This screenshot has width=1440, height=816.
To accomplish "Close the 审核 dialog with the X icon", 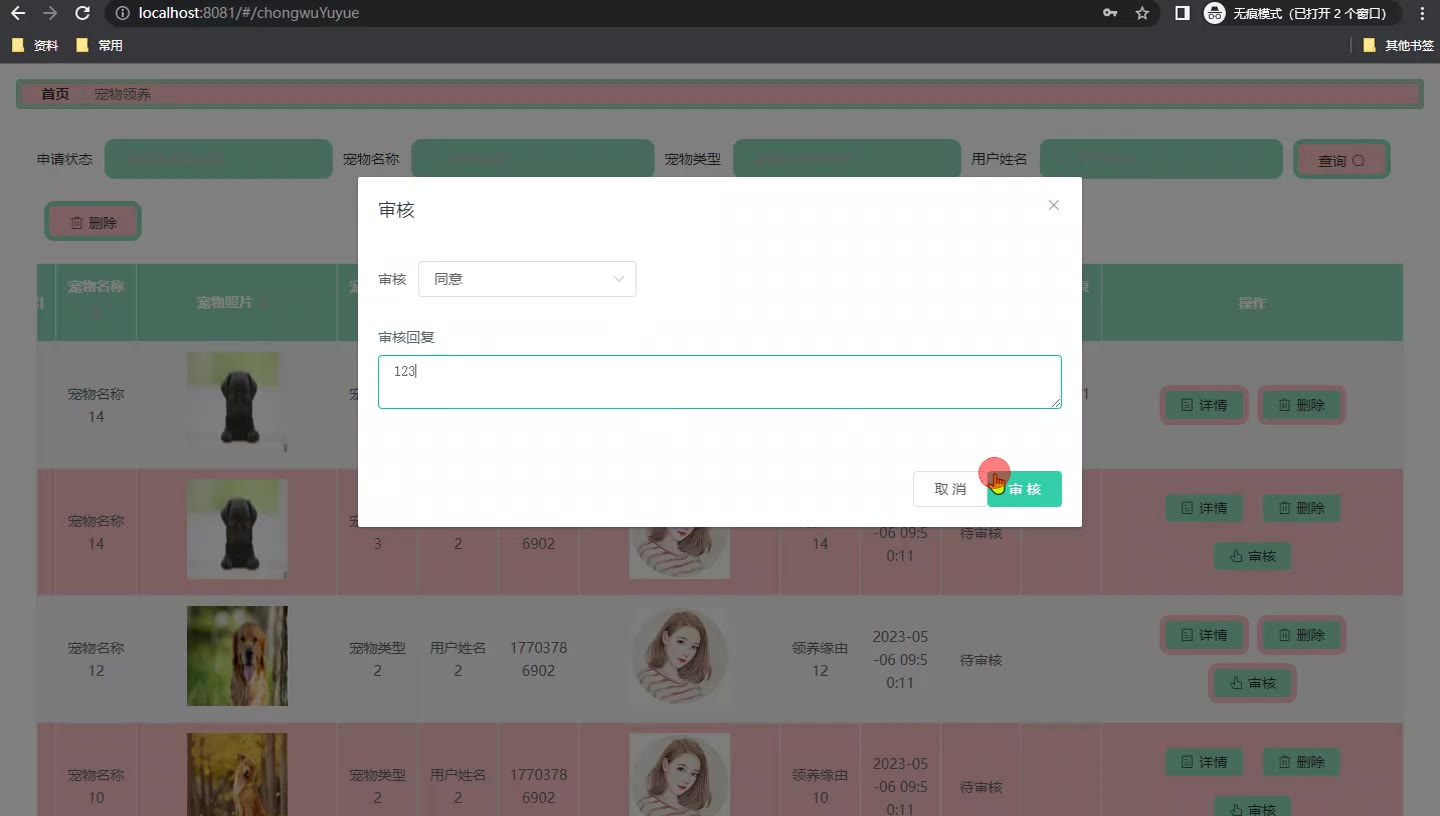I will point(1053,205).
